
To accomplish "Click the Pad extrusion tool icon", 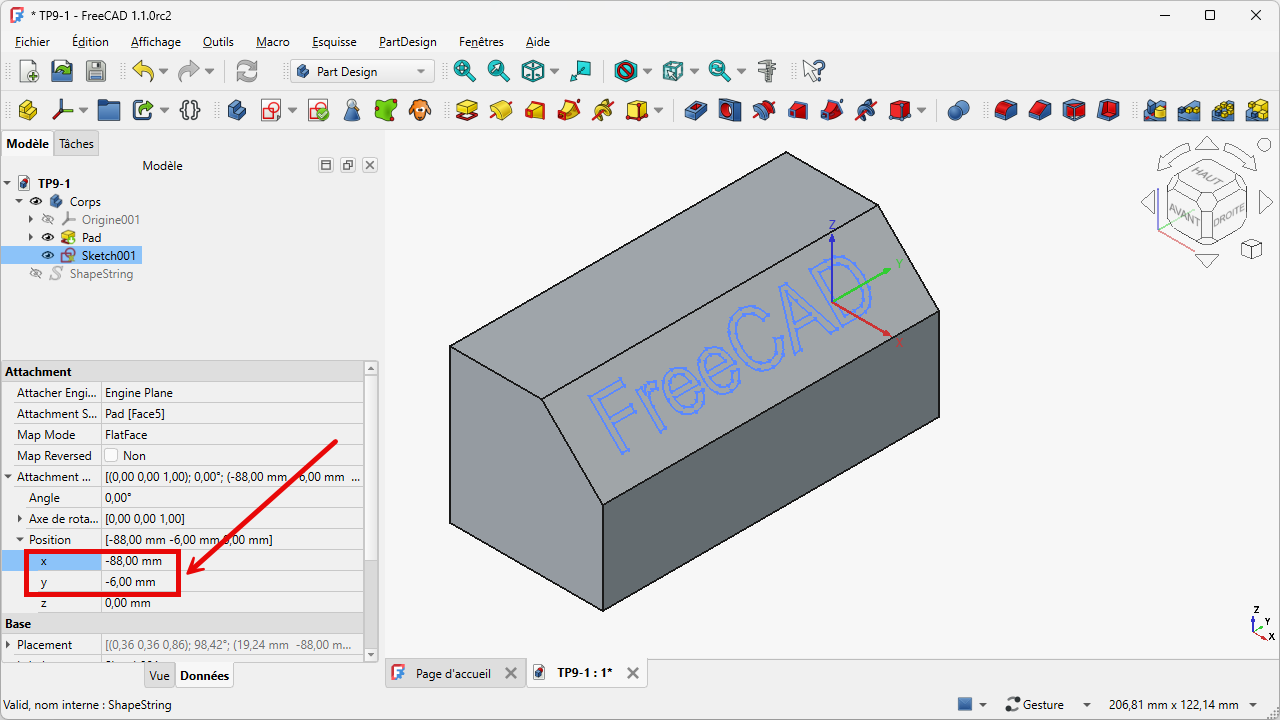I will click(x=466, y=110).
